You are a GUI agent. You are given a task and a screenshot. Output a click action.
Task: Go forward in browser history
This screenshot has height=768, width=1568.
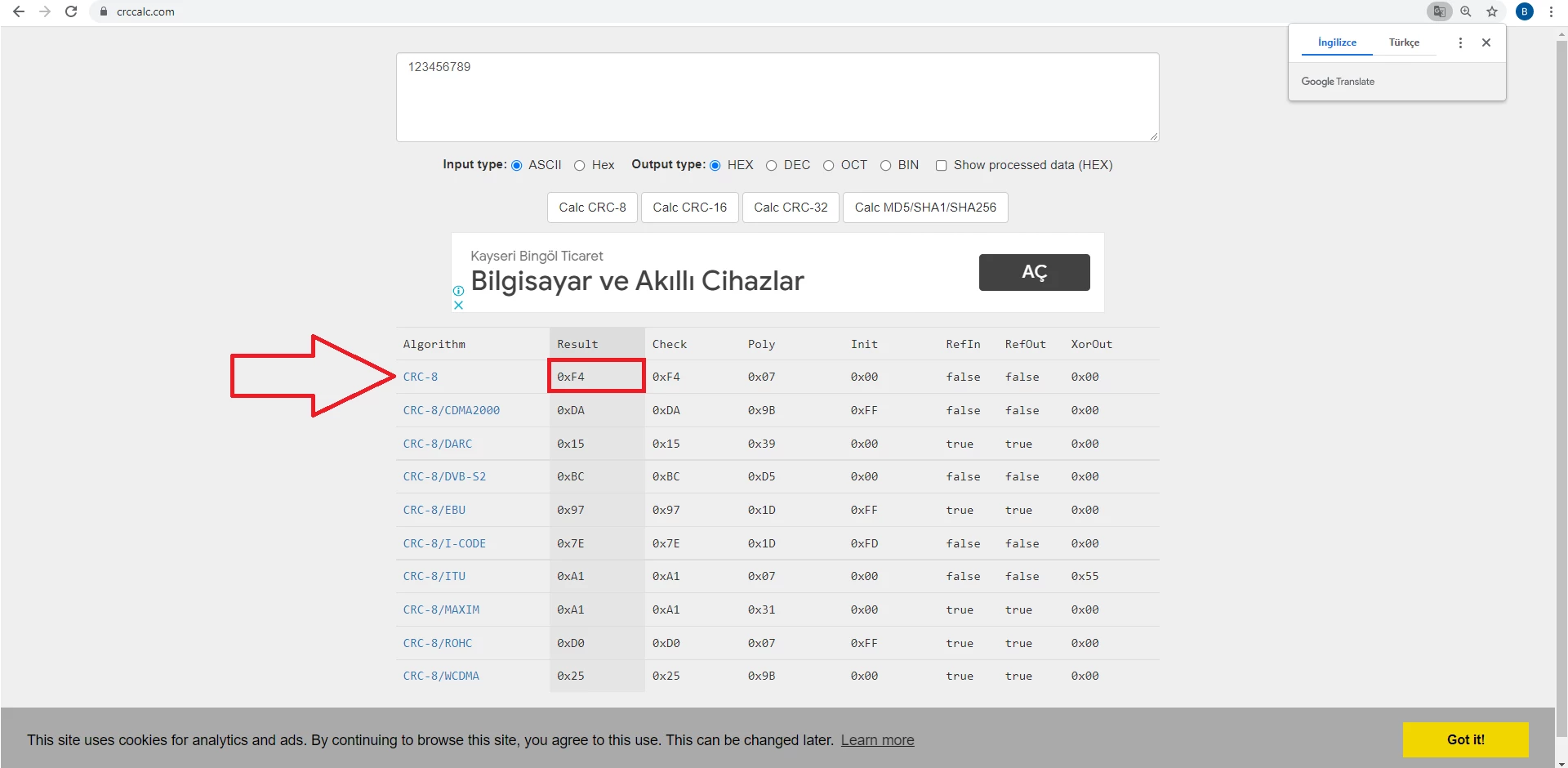pyautogui.click(x=45, y=11)
